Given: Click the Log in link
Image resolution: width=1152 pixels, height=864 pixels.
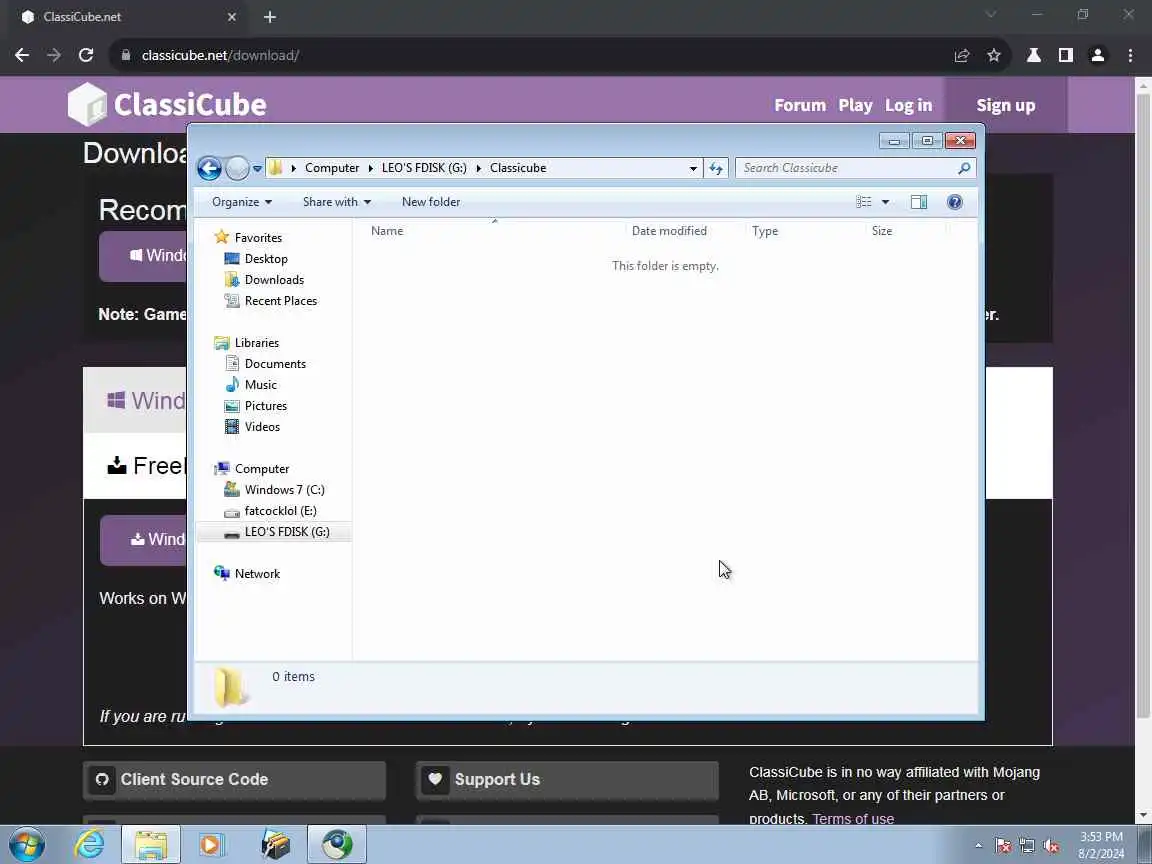Looking at the screenshot, I should point(908,105).
